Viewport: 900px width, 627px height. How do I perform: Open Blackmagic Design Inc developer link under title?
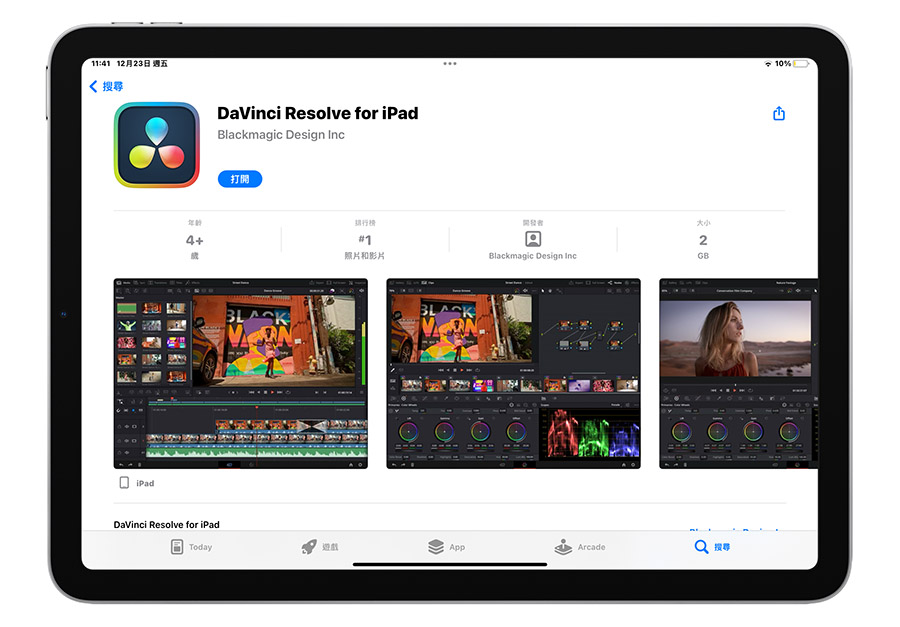[x=281, y=135]
